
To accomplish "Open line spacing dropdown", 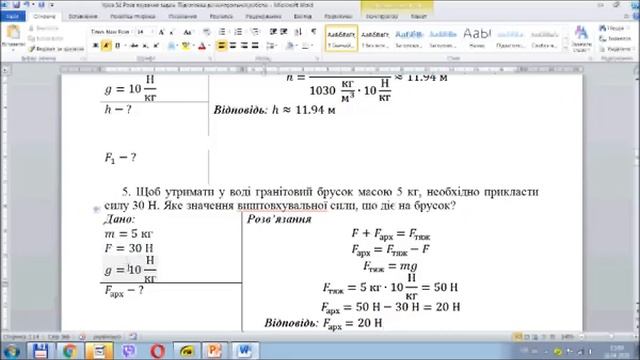I will pos(272,46).
